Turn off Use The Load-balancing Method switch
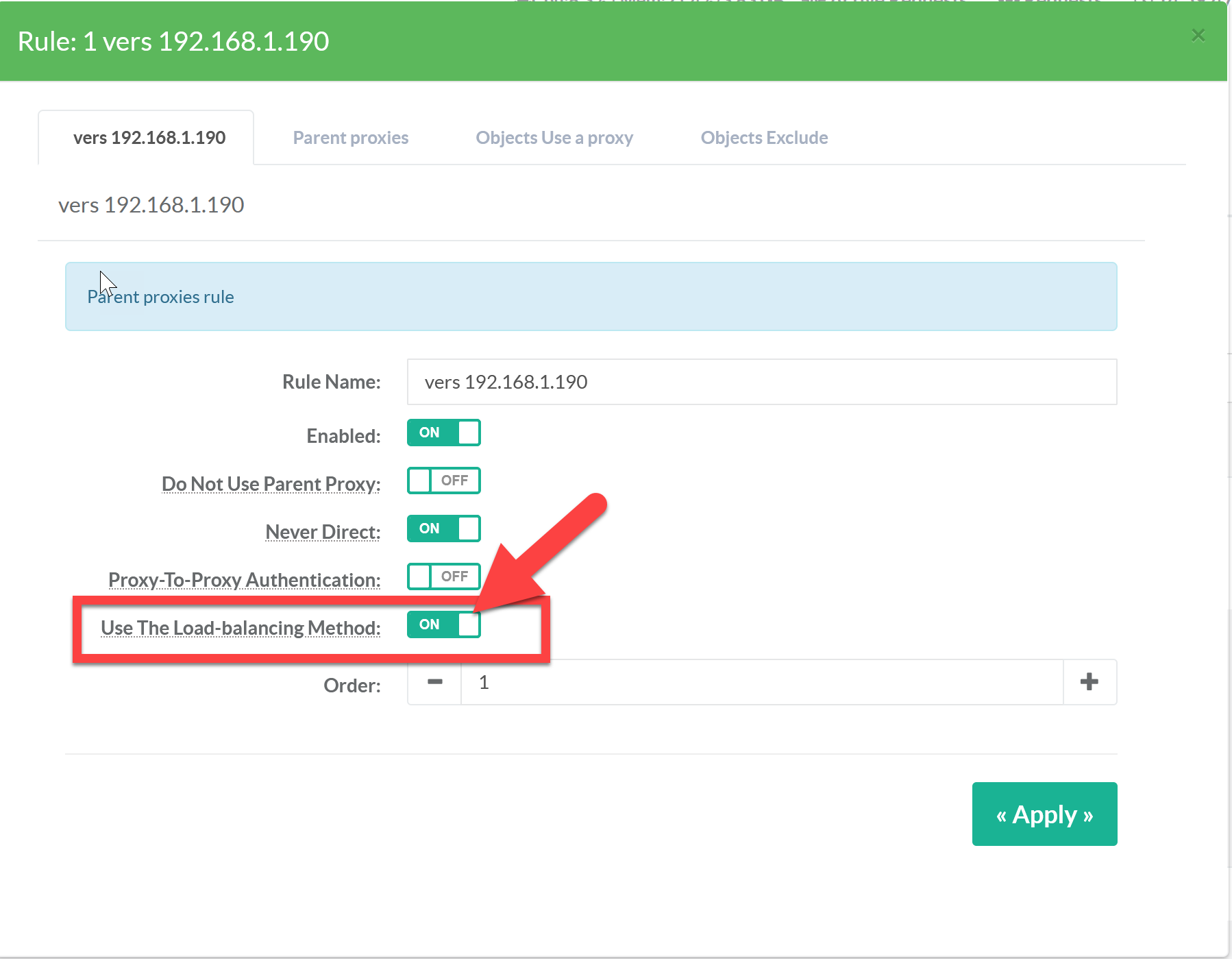 (x=443, y=624)
